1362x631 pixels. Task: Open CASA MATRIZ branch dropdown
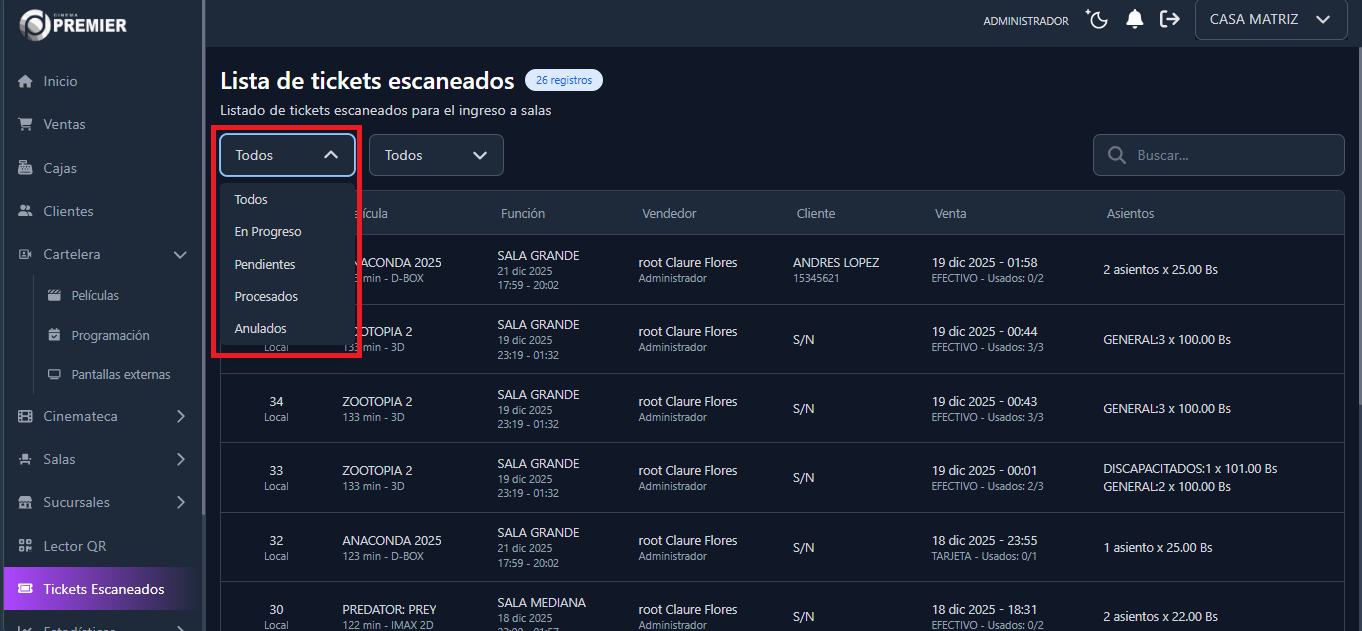1270,20
